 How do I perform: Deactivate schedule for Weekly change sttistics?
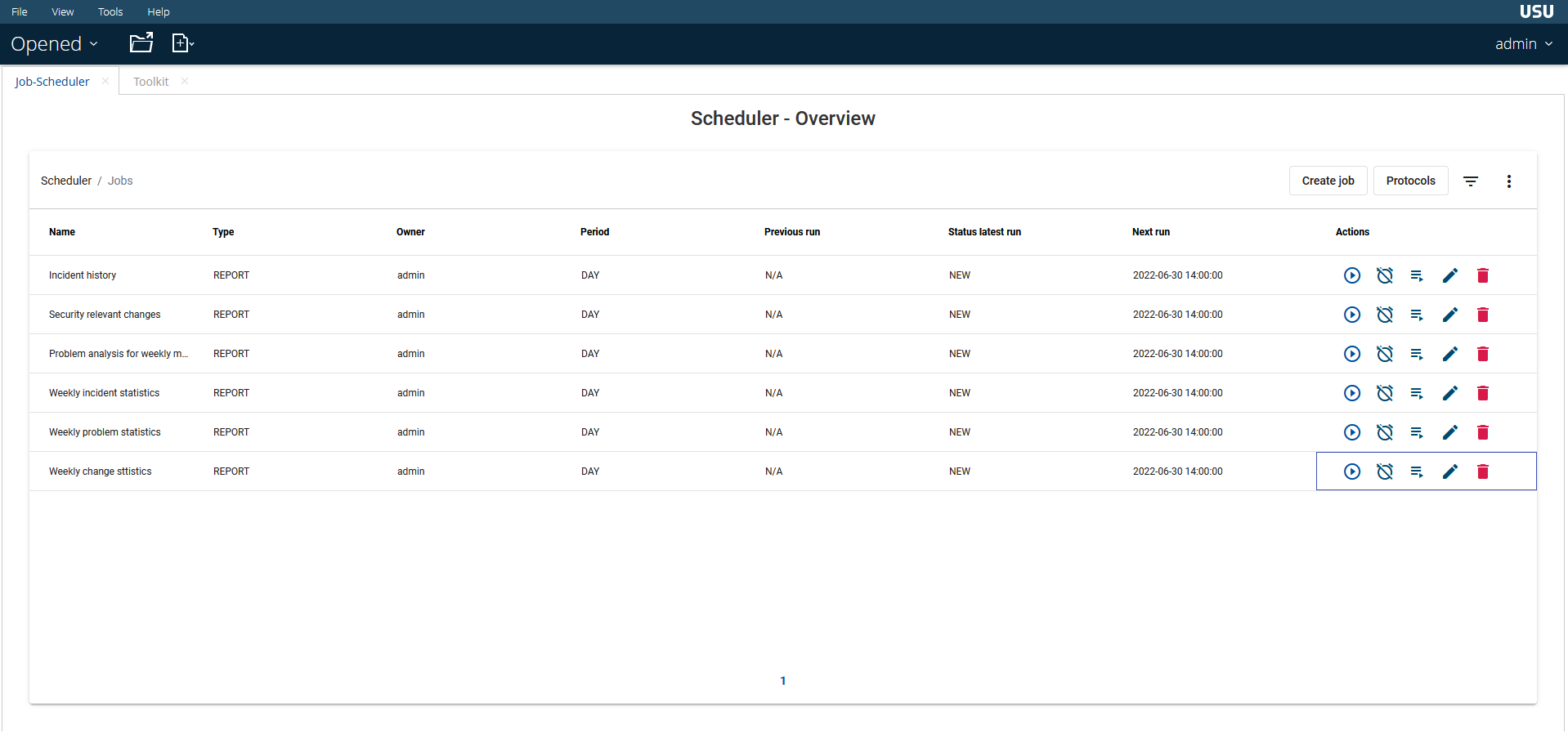pyautogui.click(x=1385, y=472)
